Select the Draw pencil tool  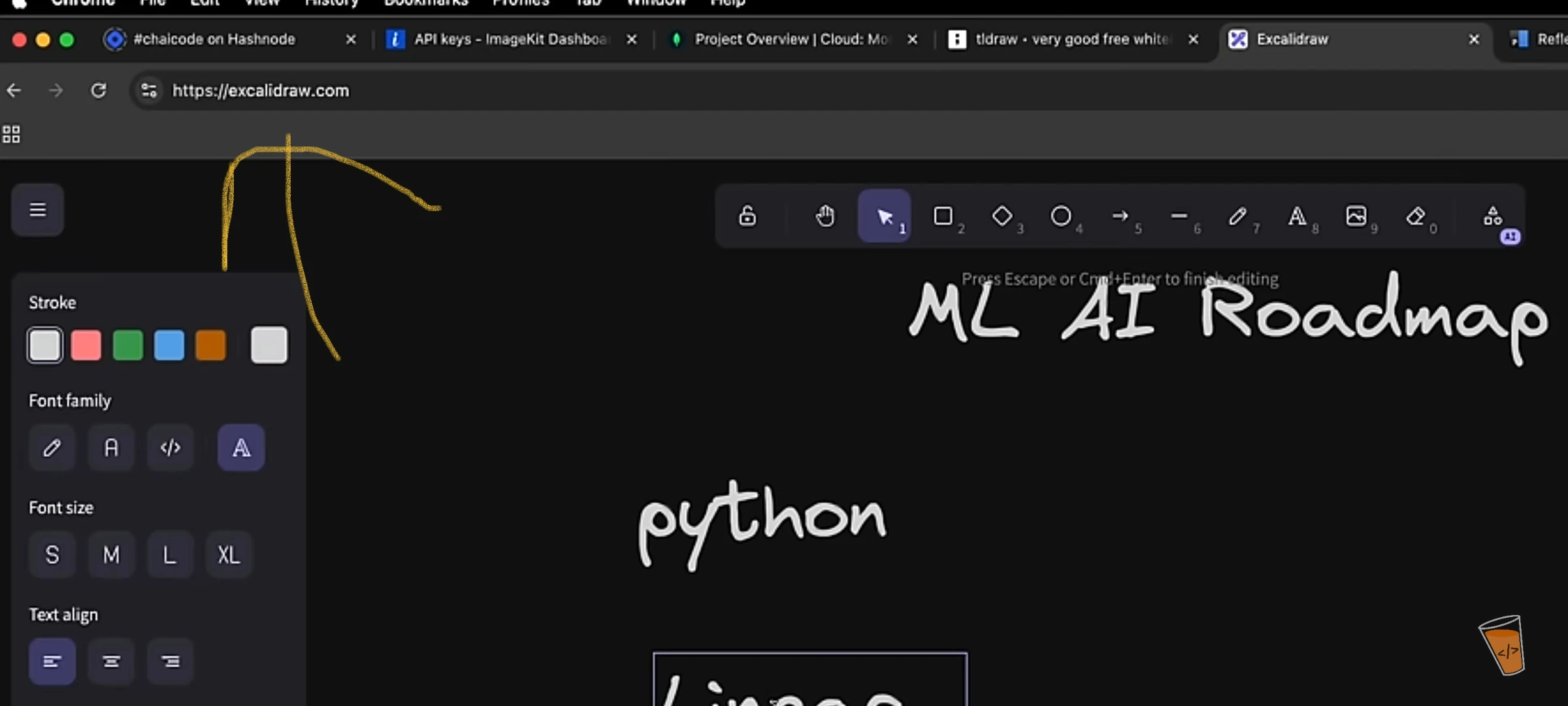[x=1237, y=216]
